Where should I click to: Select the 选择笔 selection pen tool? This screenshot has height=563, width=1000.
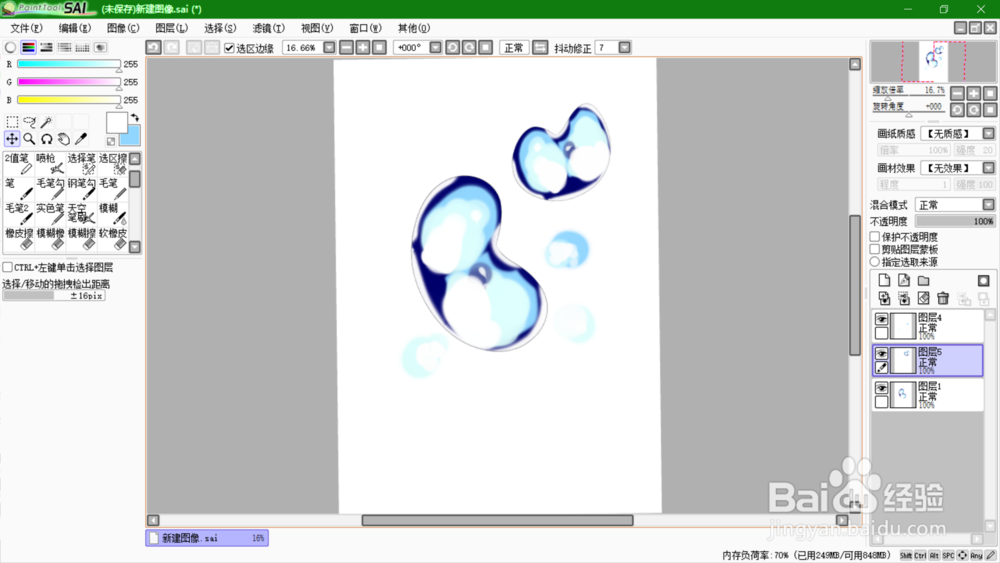coord(81,163)
